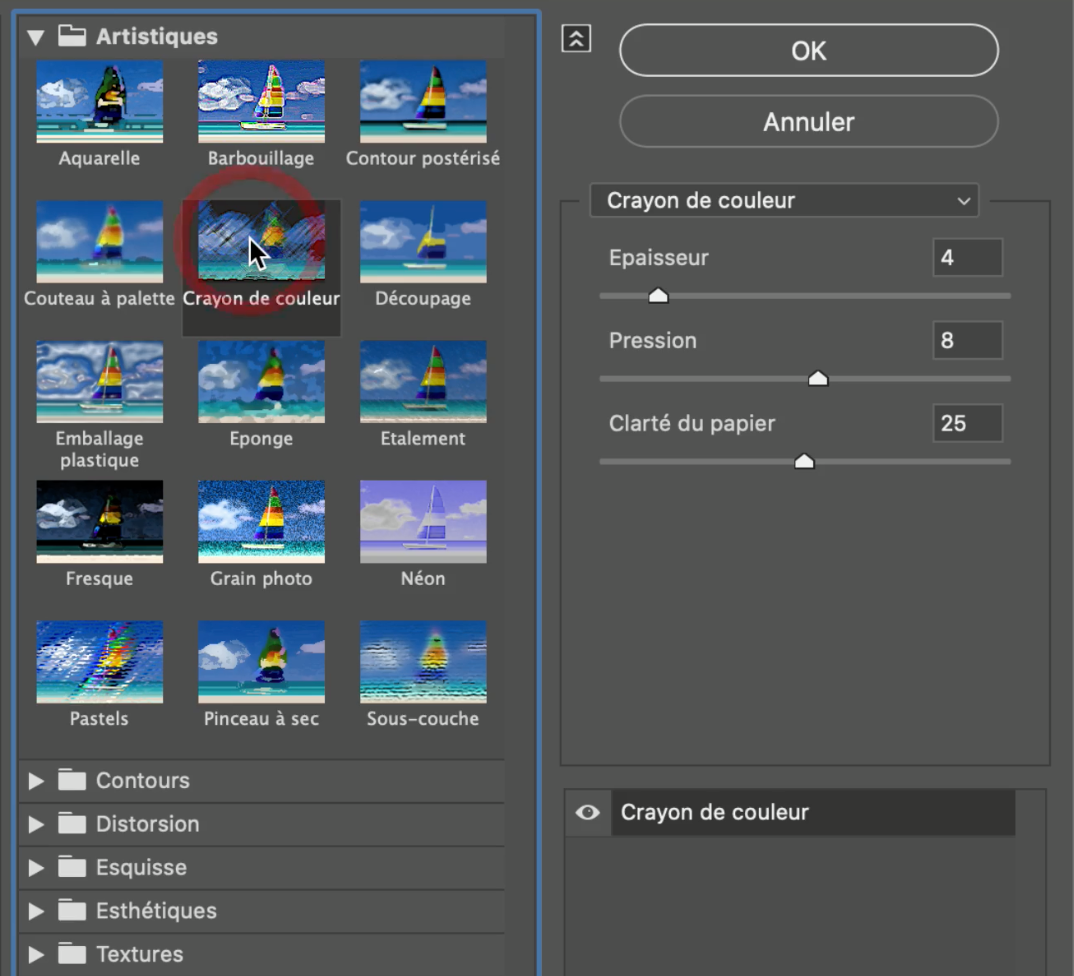Click the Esquisse folder icon
The height and width of the screenshot is (976, 1074).
pos(72,866)
